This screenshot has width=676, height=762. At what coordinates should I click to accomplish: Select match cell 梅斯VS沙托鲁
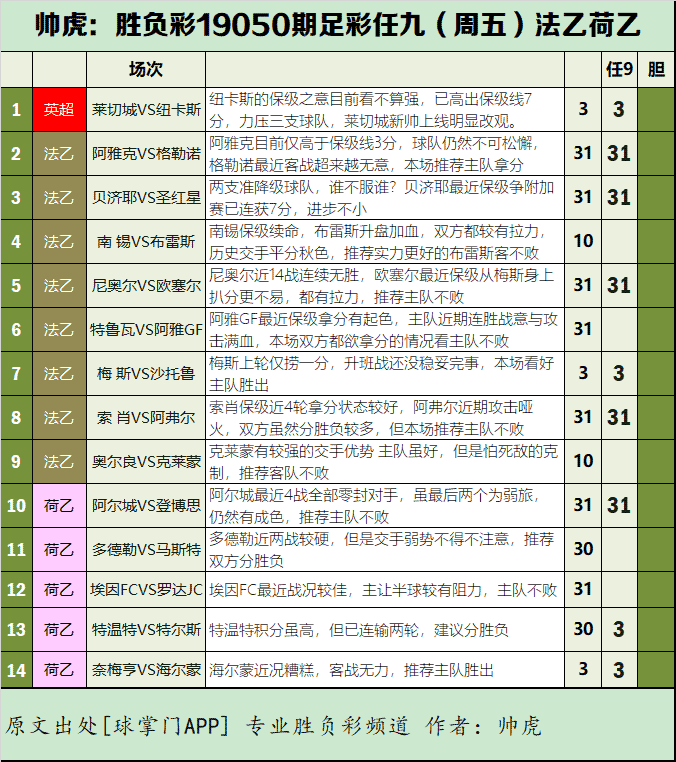click(146, 373)
